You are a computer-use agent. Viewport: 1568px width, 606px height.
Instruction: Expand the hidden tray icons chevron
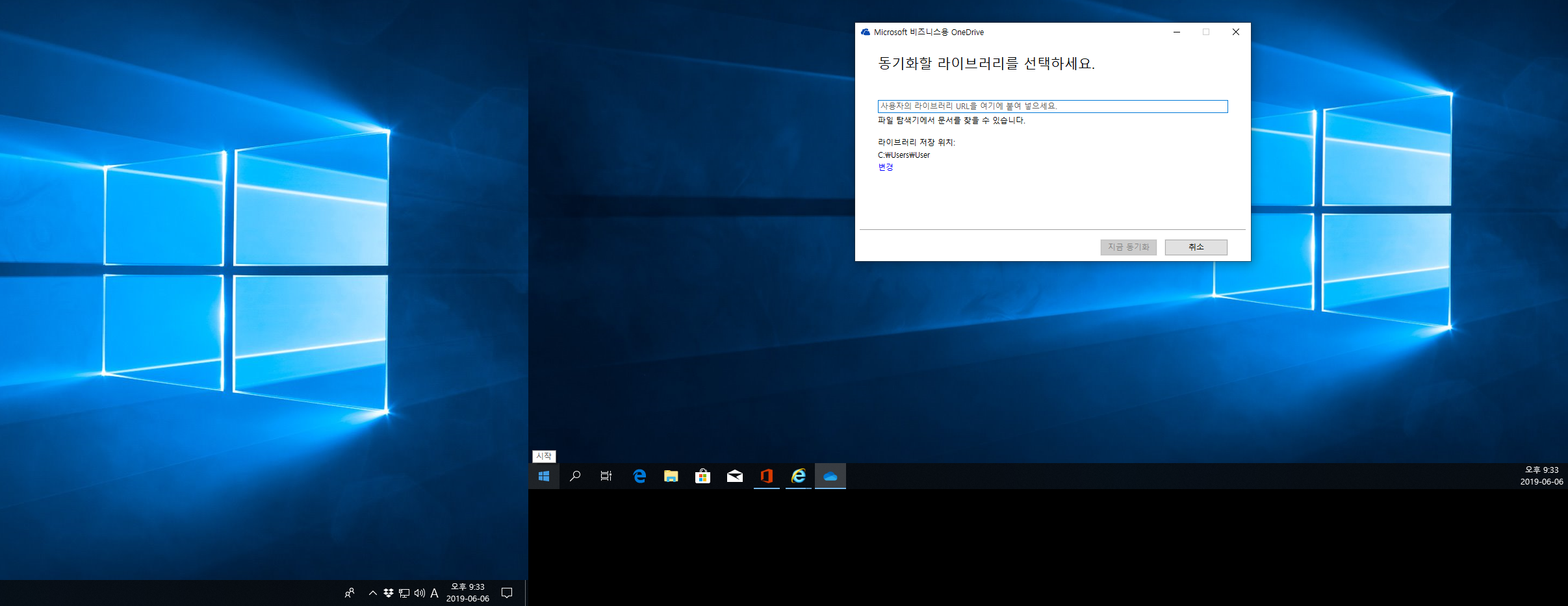(373, 593)
